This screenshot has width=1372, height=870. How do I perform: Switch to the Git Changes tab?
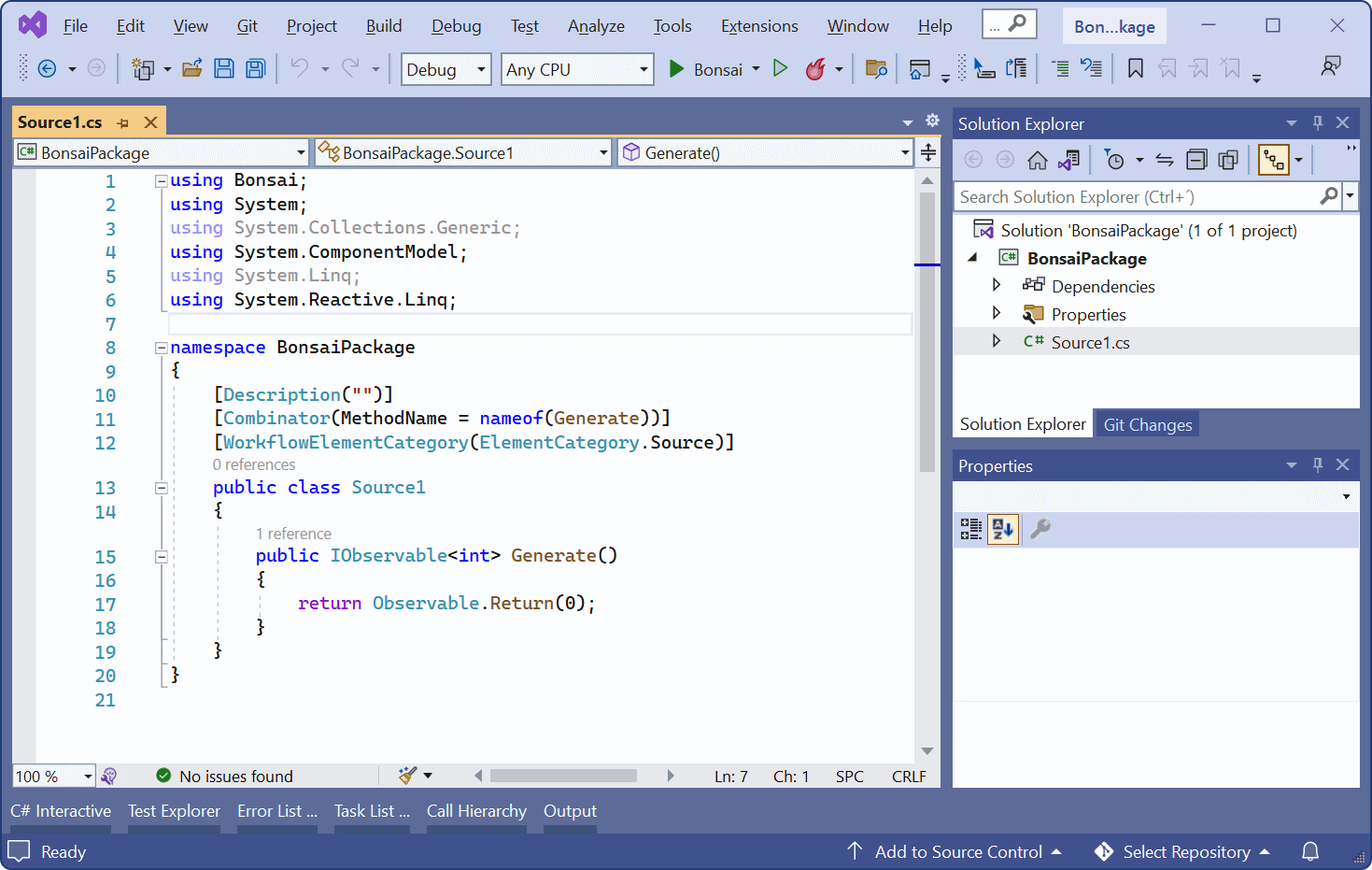[x=1148, y=424]
